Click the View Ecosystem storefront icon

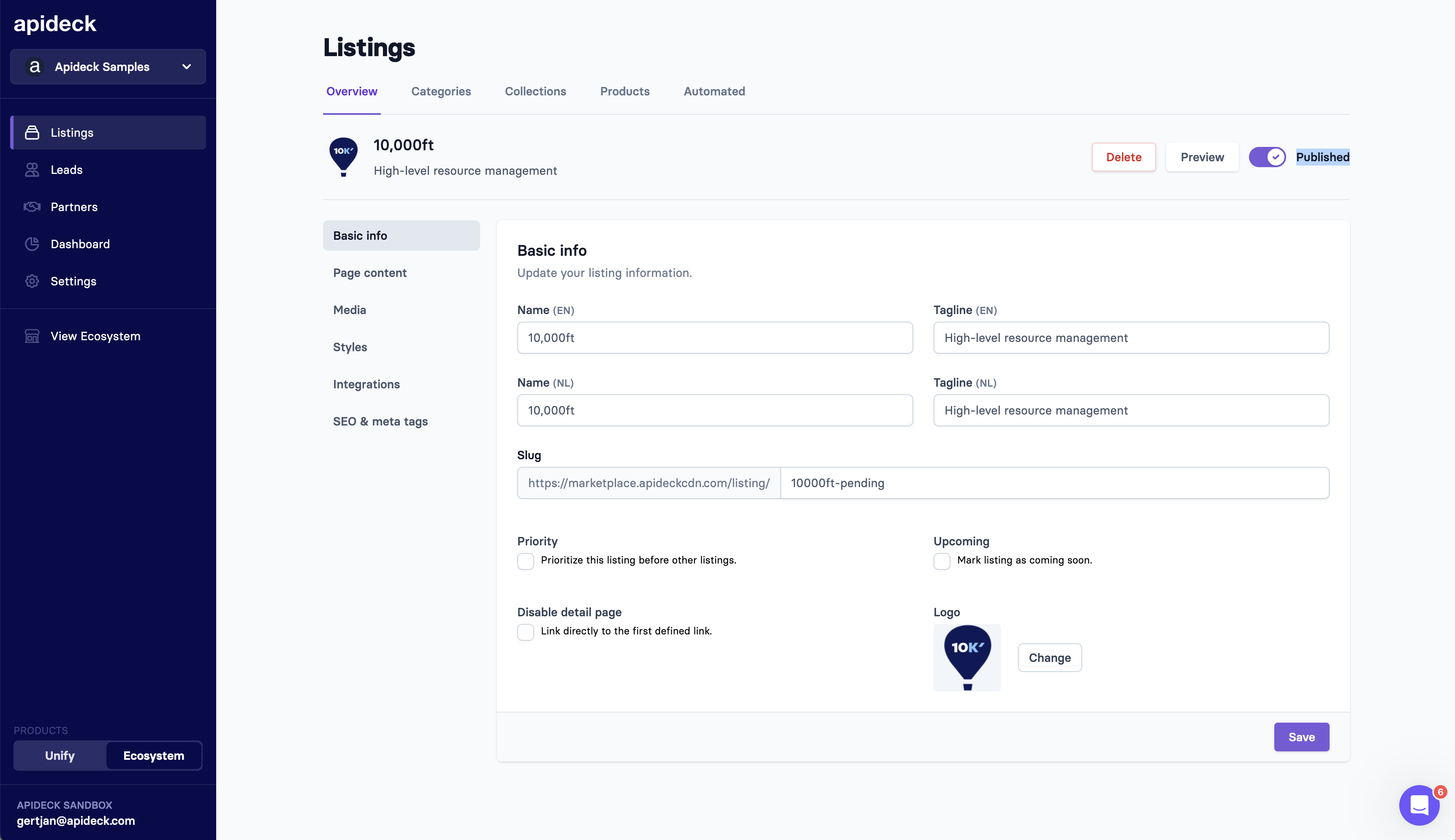pos(33,336)
